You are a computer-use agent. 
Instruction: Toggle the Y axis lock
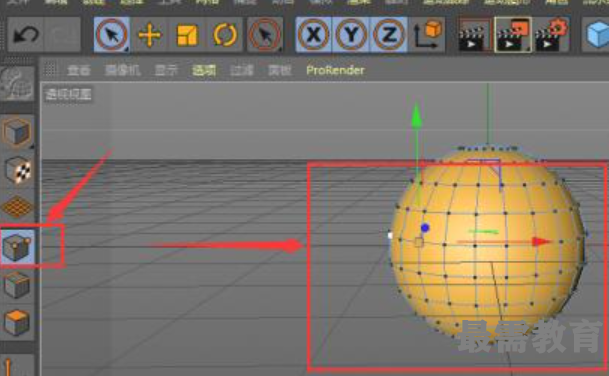pyautogui.click(x=351, y=35)
